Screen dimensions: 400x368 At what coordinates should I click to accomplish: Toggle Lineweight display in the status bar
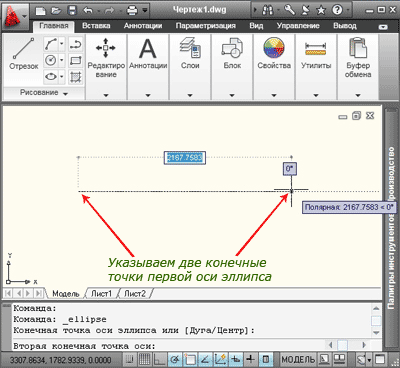(251, 360)
